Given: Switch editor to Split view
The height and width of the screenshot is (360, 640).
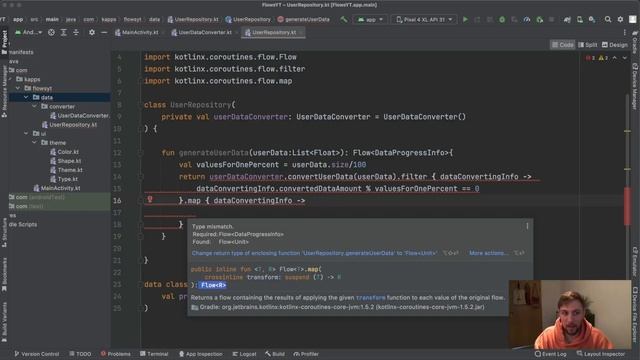Looking at the screenshot, I should tap(588, 45).
